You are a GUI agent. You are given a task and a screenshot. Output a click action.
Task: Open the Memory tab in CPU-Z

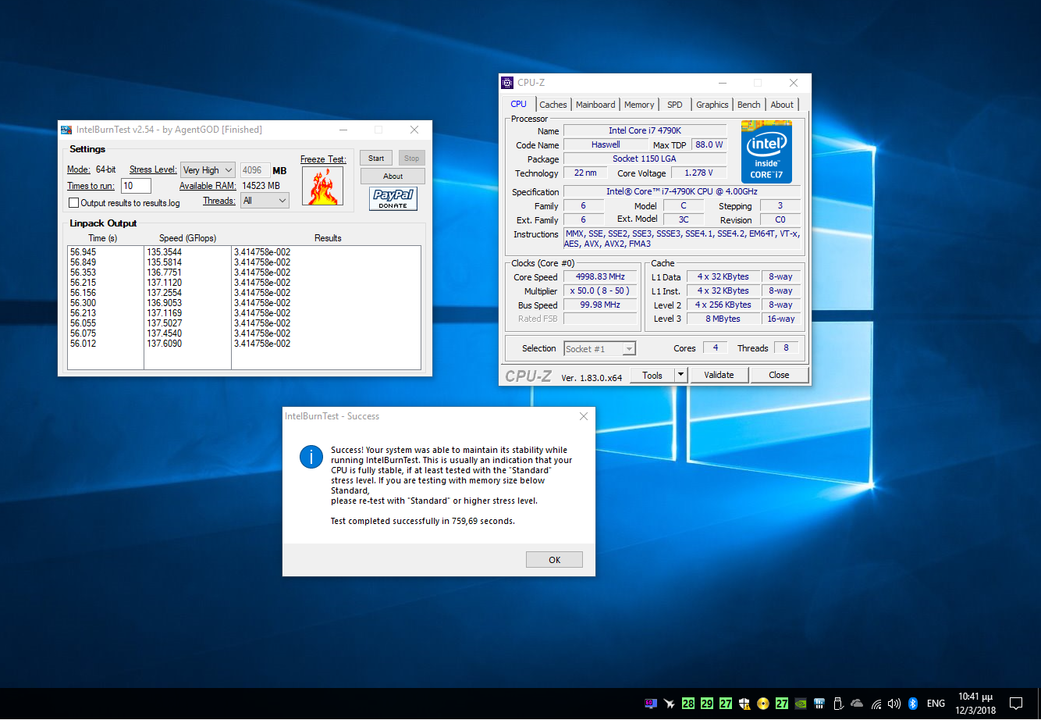tap(639, 105)
